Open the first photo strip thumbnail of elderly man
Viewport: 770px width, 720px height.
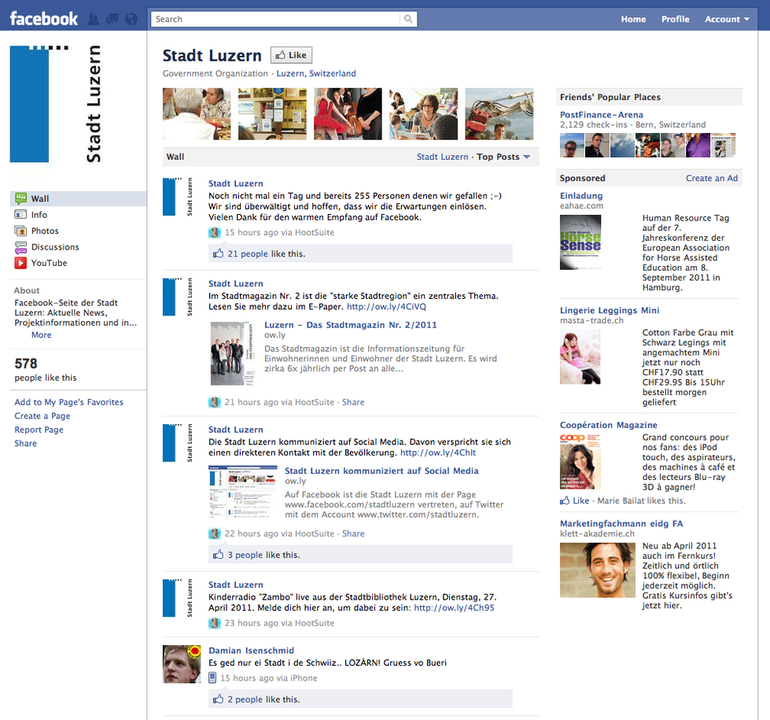coord(196,114)
